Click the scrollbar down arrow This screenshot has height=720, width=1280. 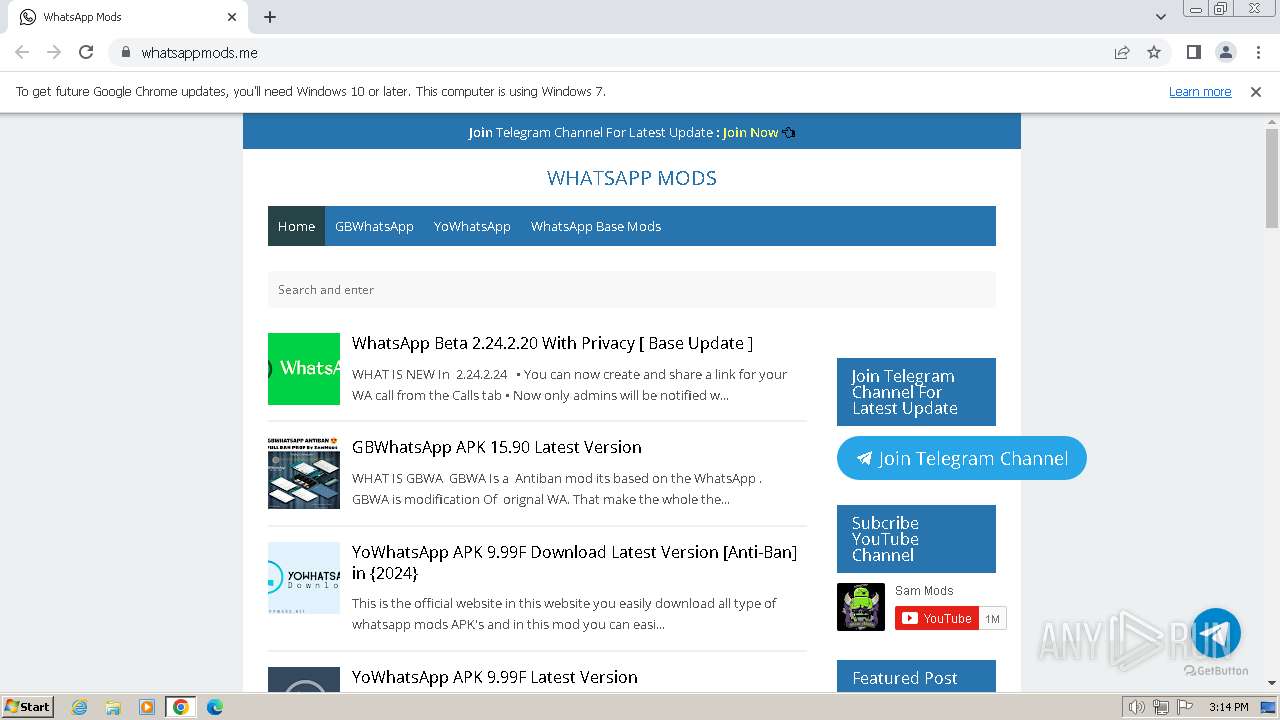tap(1272, 683)
